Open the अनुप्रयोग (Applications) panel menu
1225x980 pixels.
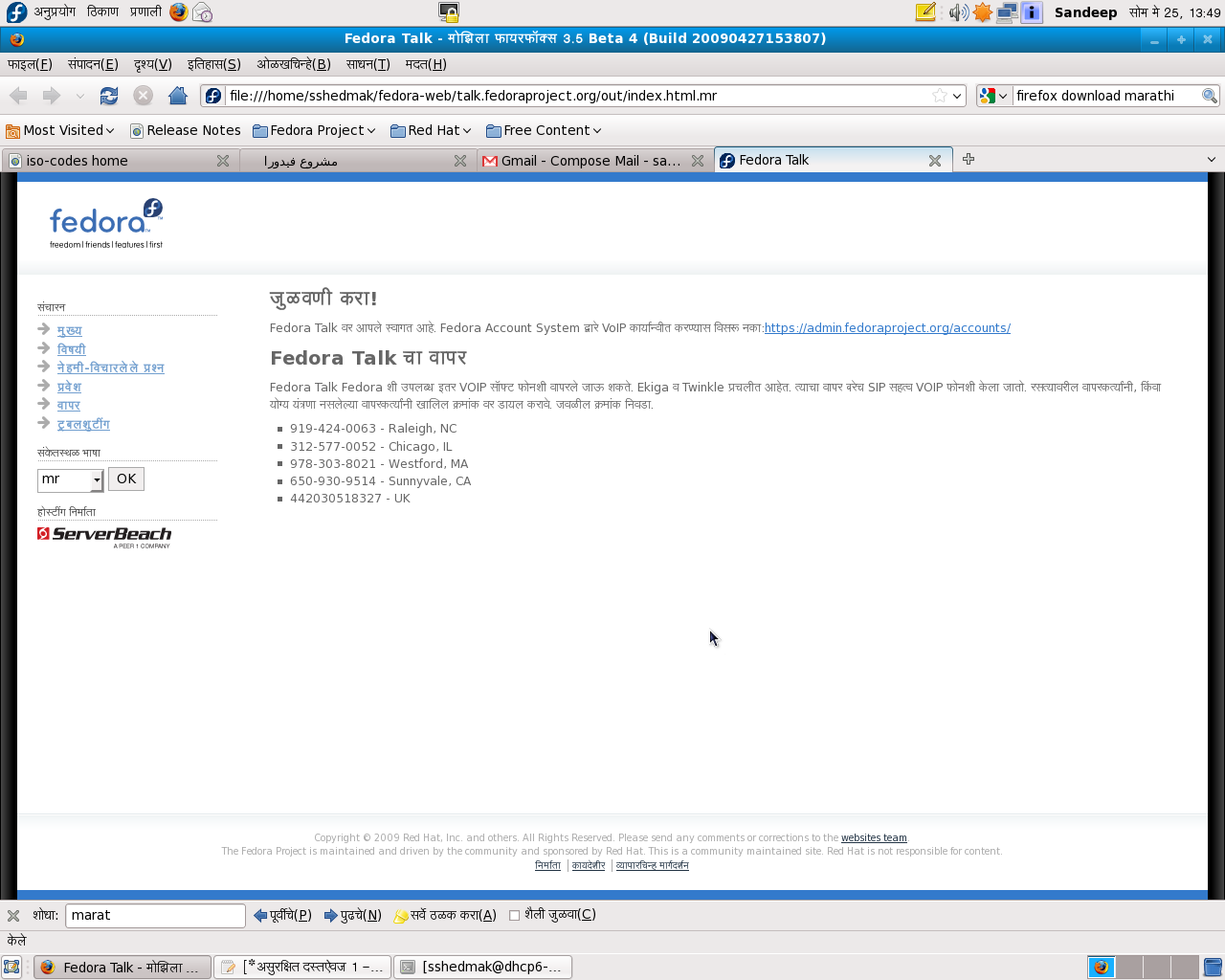coord(55,12)
